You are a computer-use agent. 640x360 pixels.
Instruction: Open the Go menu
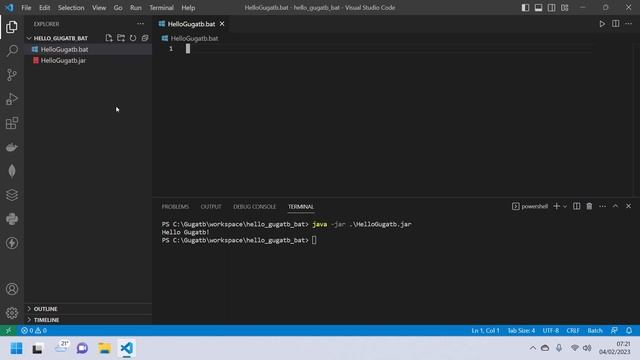pyautogui.click(x=118, y=8)
